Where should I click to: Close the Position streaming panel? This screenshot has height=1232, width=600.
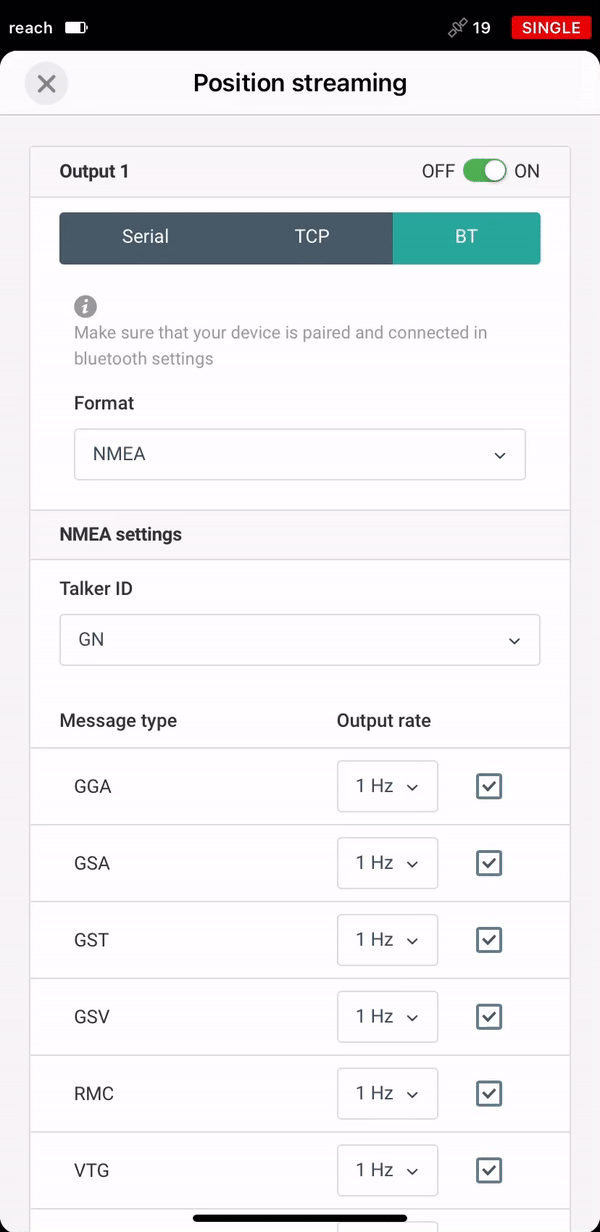pos(46,84)
